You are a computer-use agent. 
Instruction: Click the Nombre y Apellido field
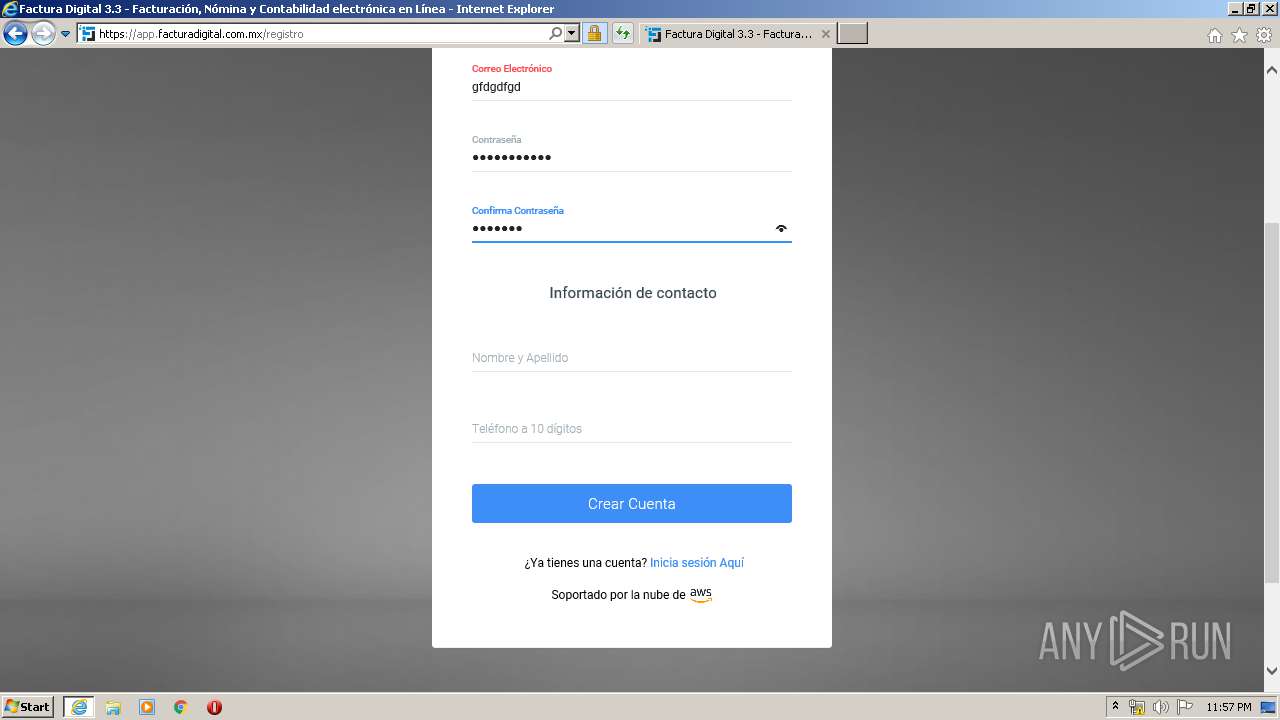click(632, 358)
